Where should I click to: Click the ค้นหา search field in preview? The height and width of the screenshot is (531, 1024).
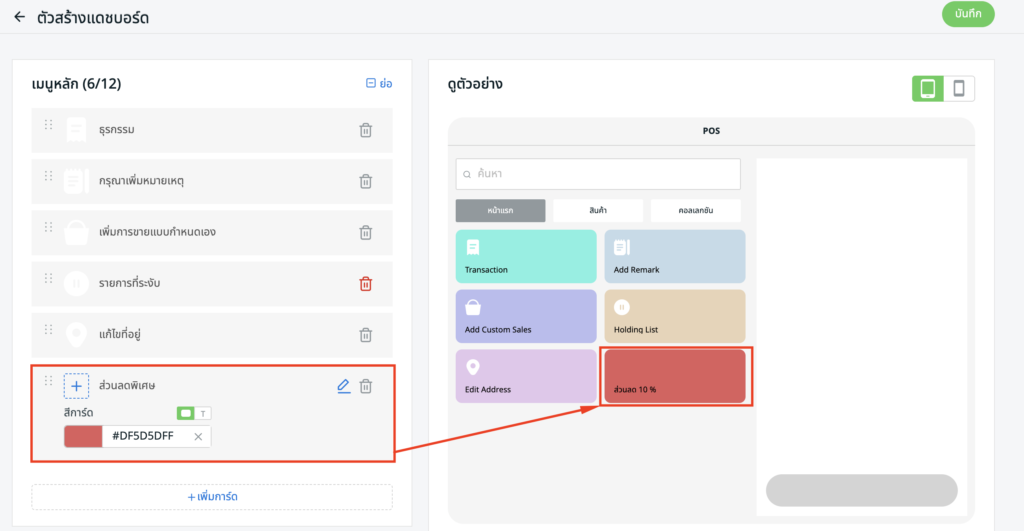tap(598, 174)
